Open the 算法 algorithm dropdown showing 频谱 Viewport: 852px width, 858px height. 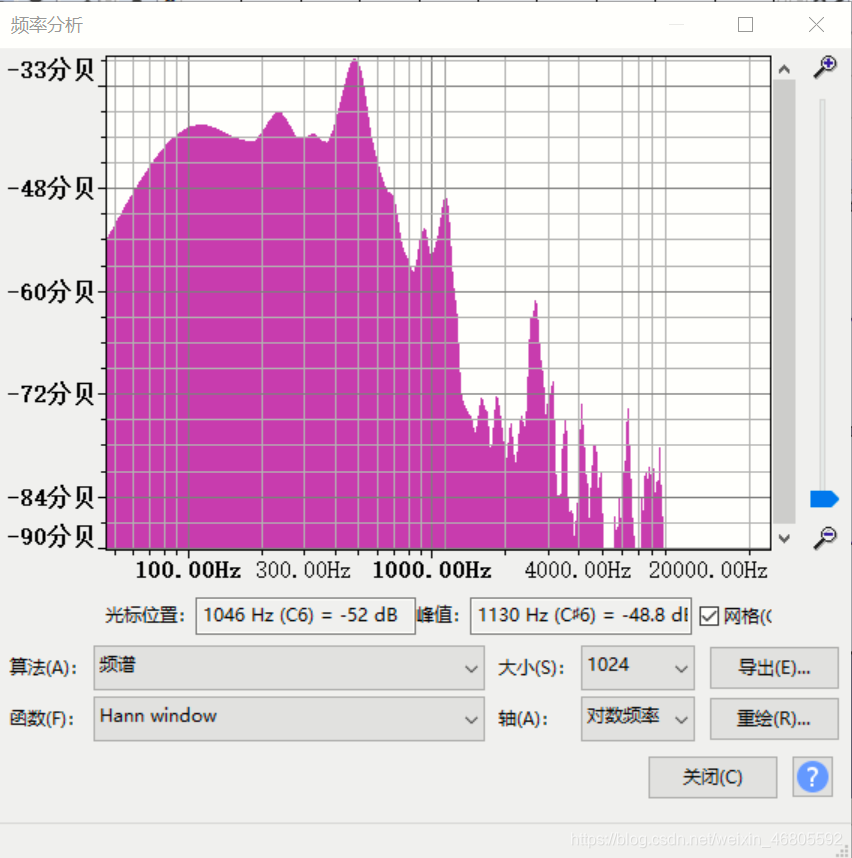289,668
